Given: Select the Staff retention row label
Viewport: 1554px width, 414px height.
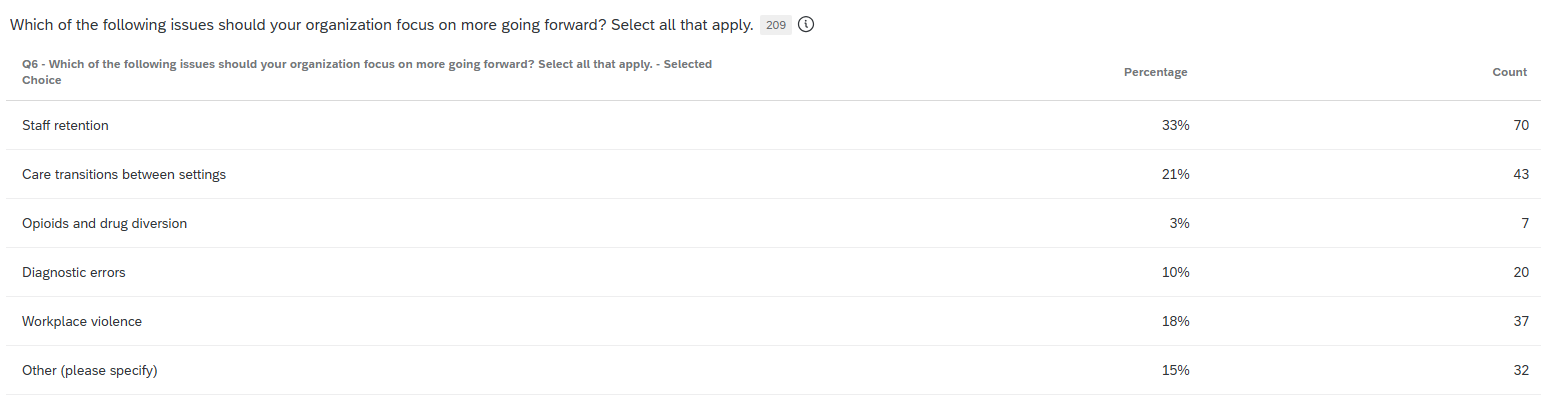Looking at the screenshot, I should [x=65, y=126].
